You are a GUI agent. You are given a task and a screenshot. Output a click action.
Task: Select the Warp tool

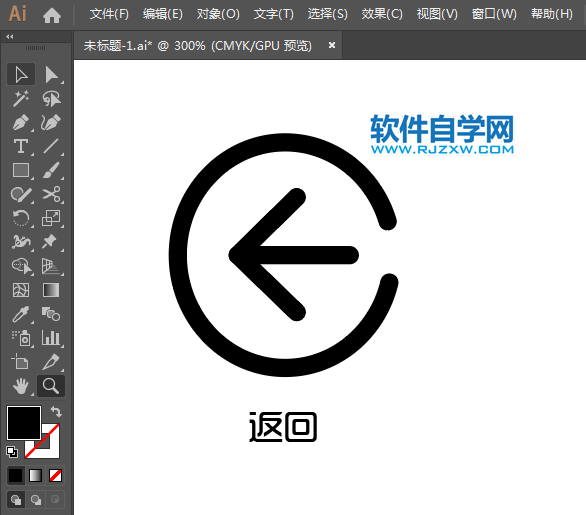click(21, 242)
